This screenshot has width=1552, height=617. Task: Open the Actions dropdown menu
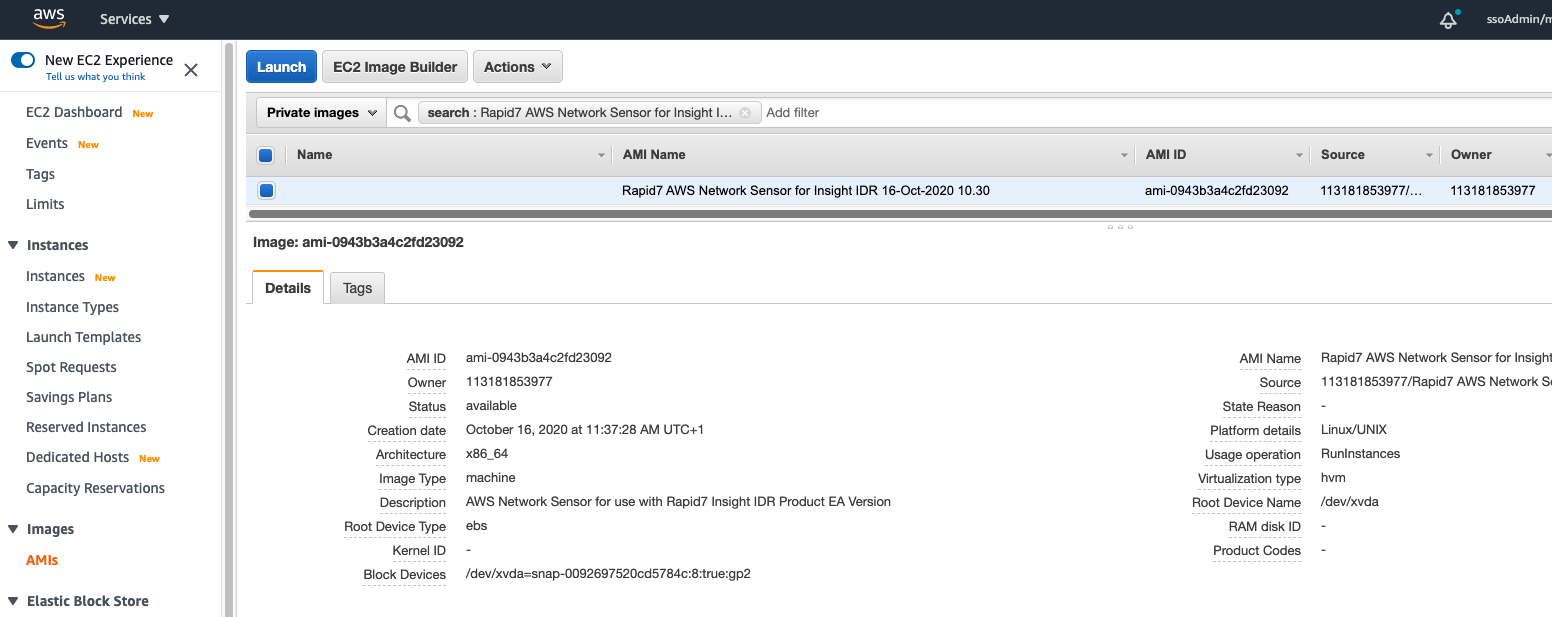[517, 67]
